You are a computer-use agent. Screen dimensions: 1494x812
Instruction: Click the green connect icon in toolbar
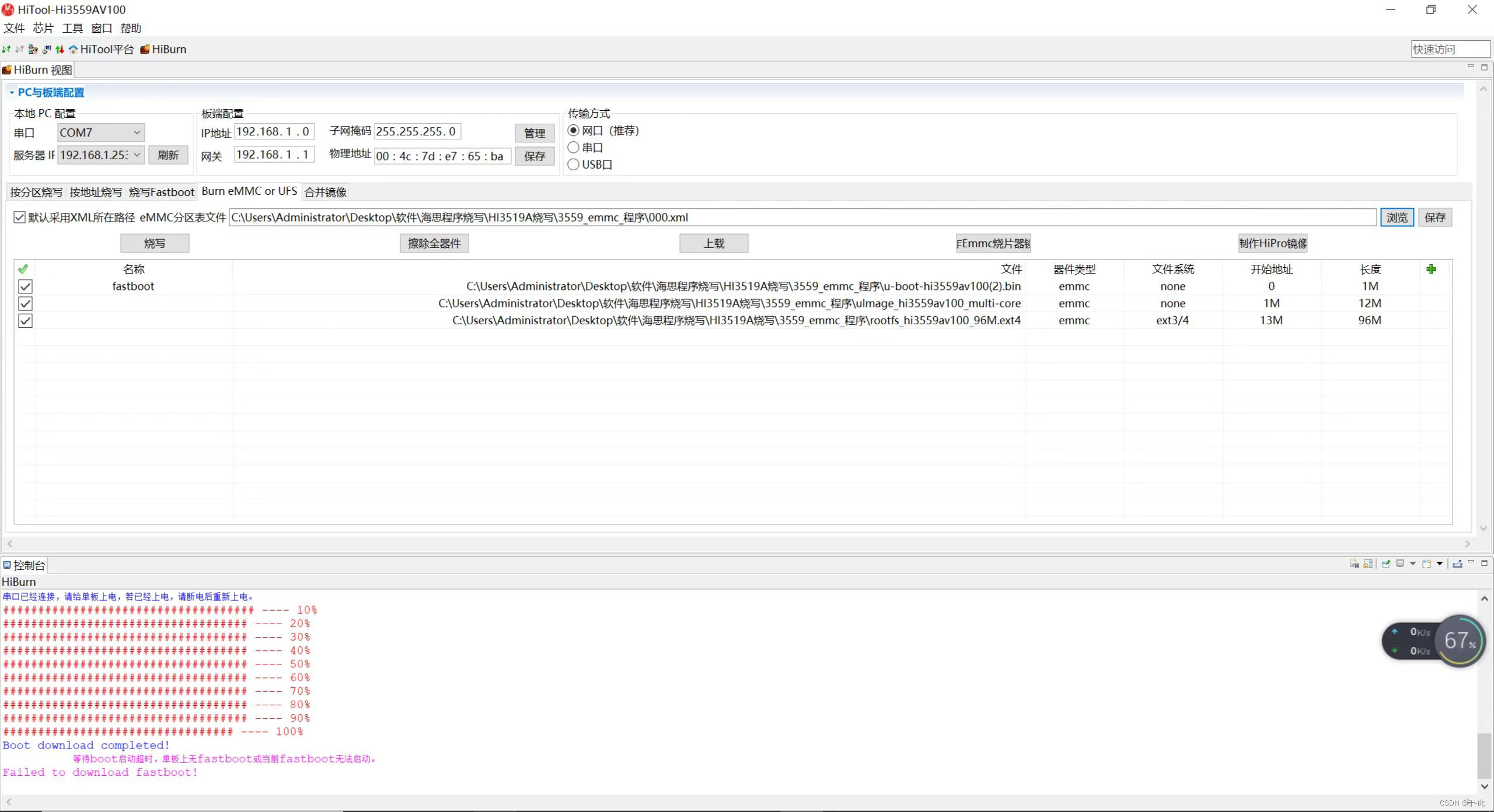click(6, 50)
